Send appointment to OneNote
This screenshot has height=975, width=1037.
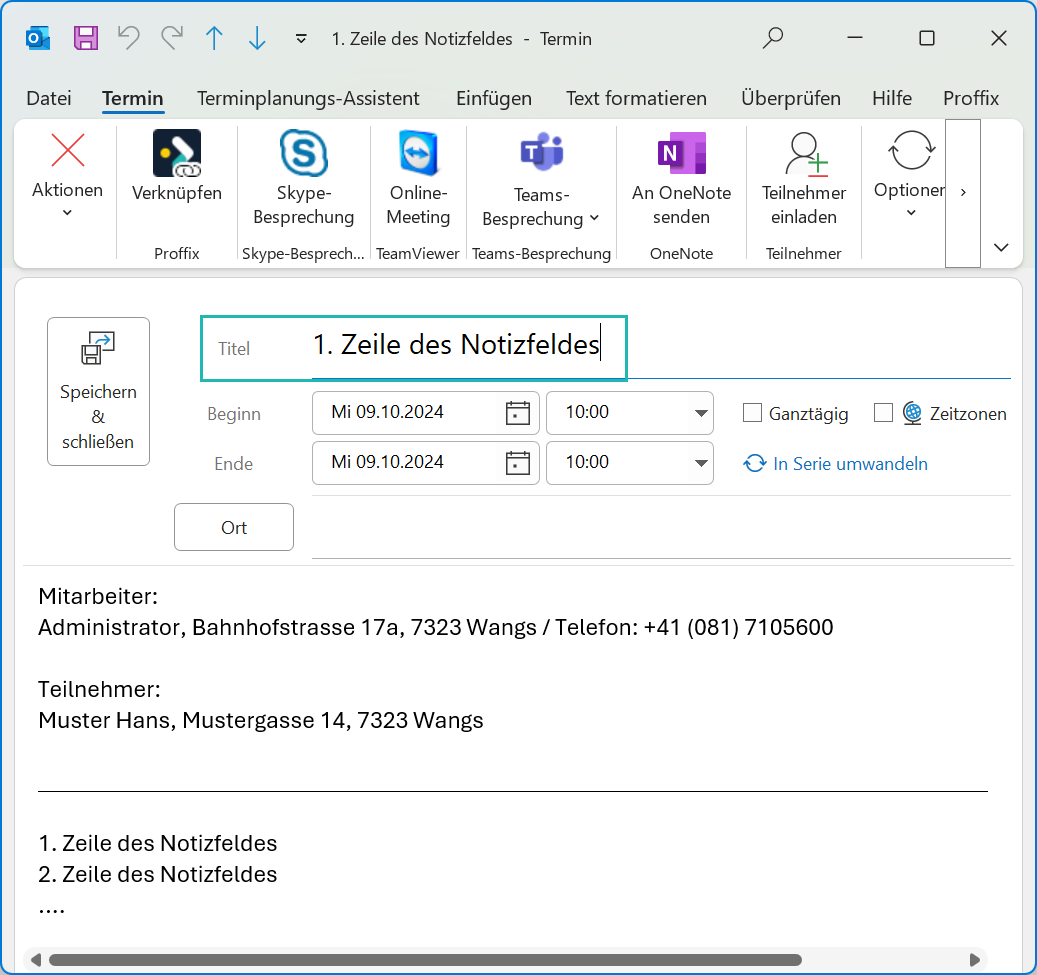click(681, 177)
